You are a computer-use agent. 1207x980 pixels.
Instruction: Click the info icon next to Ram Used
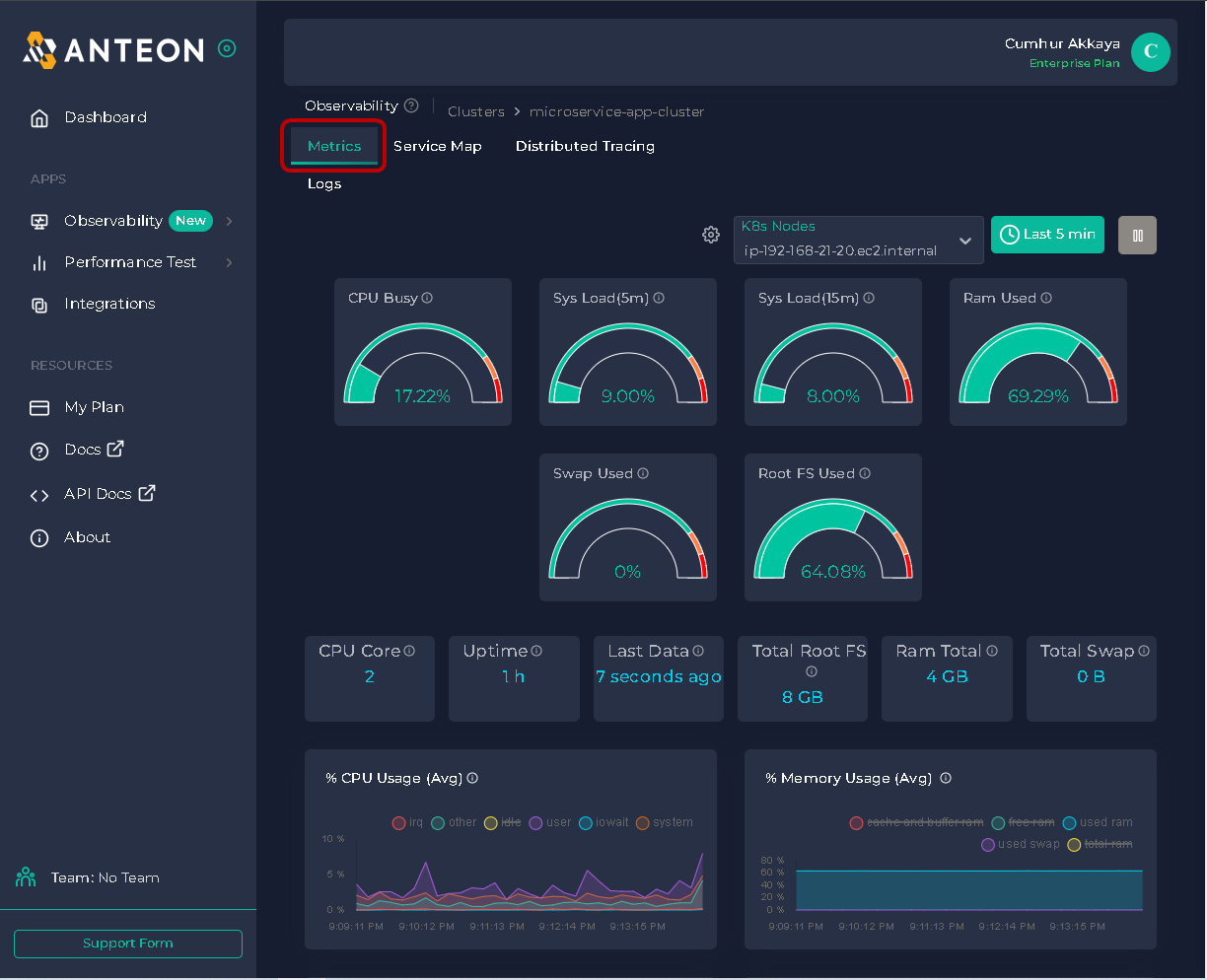pos(1046,298)
